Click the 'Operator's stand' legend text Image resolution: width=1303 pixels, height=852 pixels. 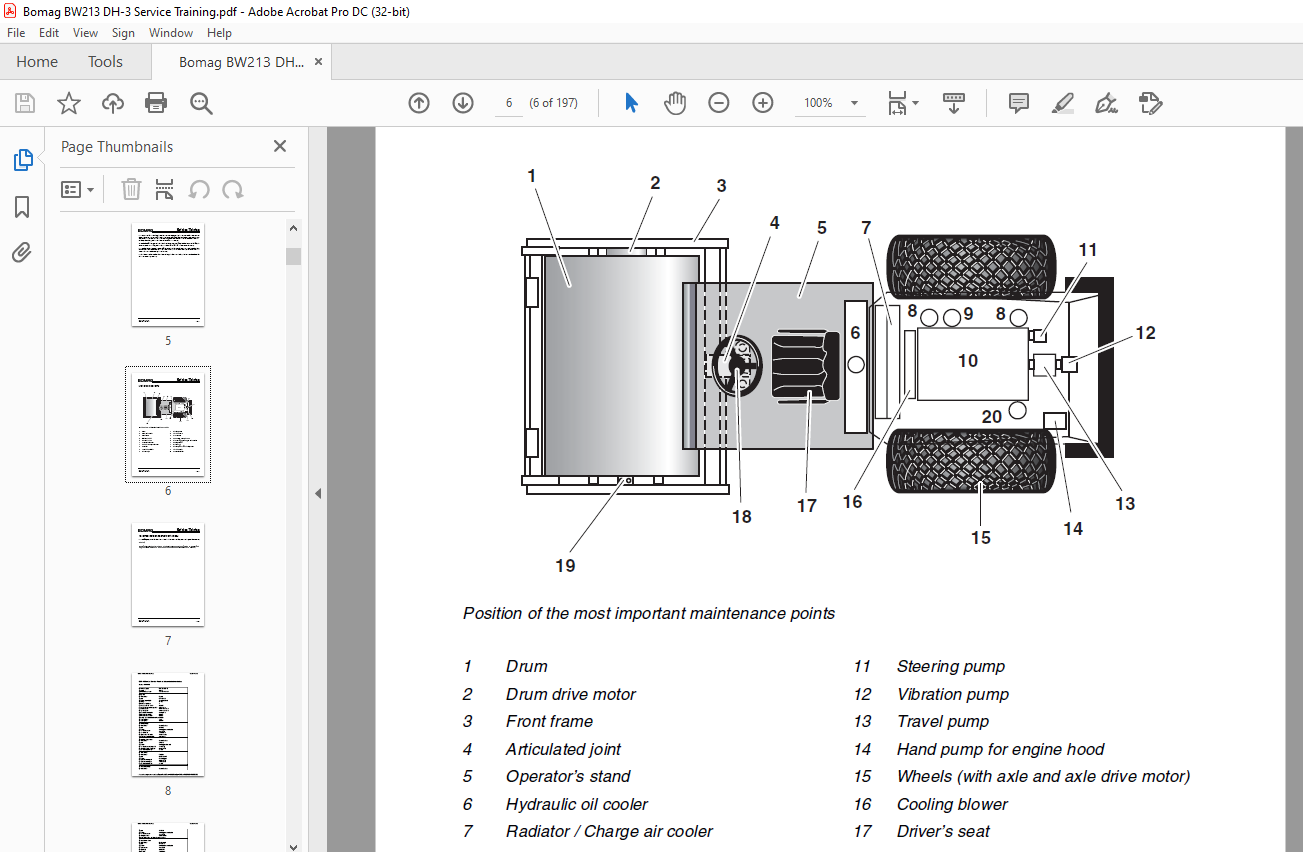568,776
